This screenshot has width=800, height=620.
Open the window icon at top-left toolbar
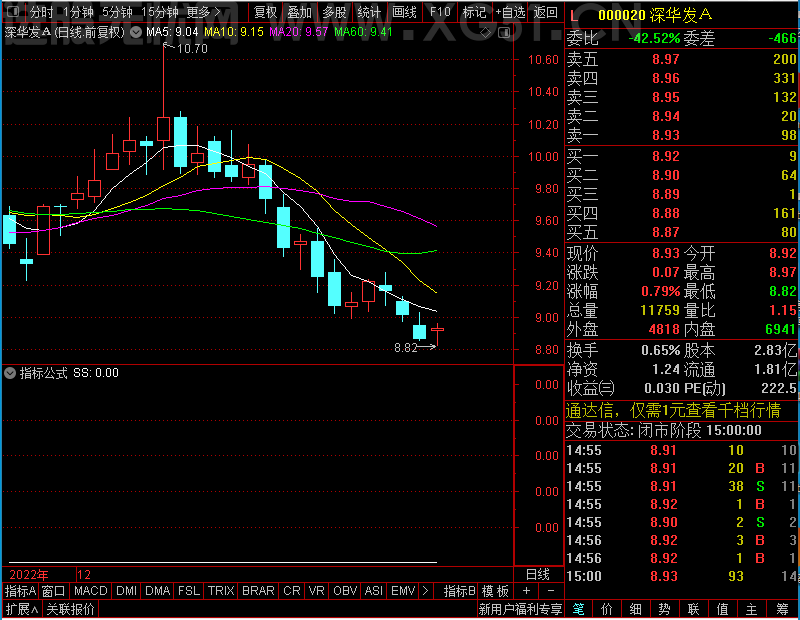coord(13,11)
